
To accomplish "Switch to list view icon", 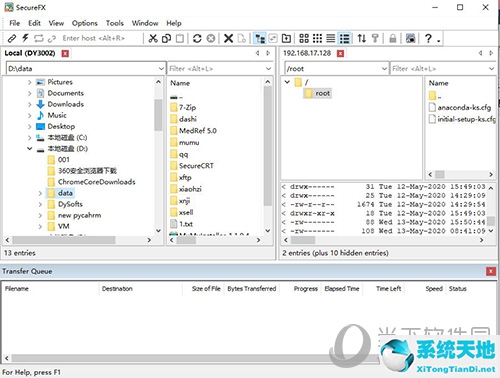I will coord(331,38).
